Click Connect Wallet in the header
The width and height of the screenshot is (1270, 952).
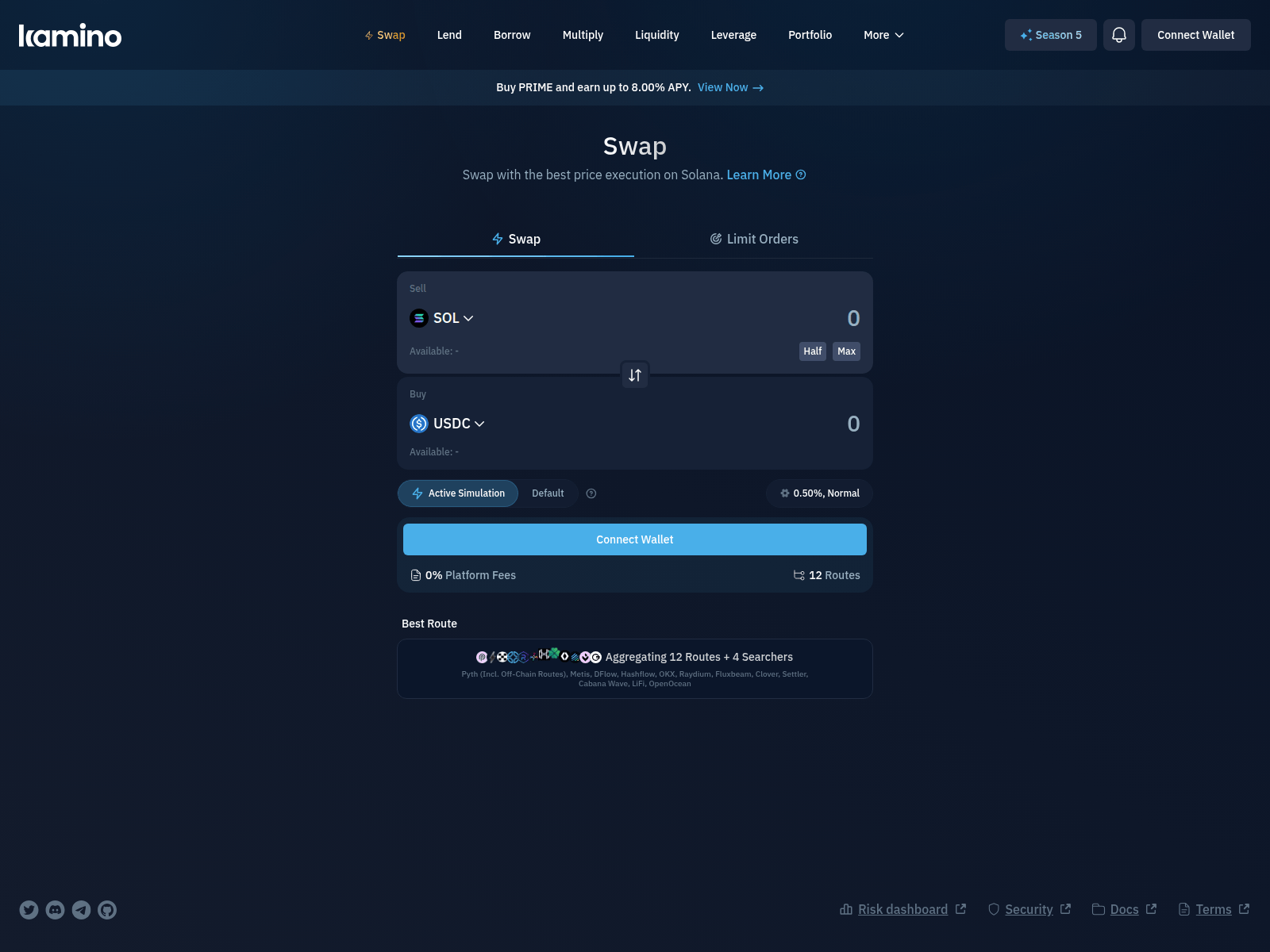point(1195,35)
